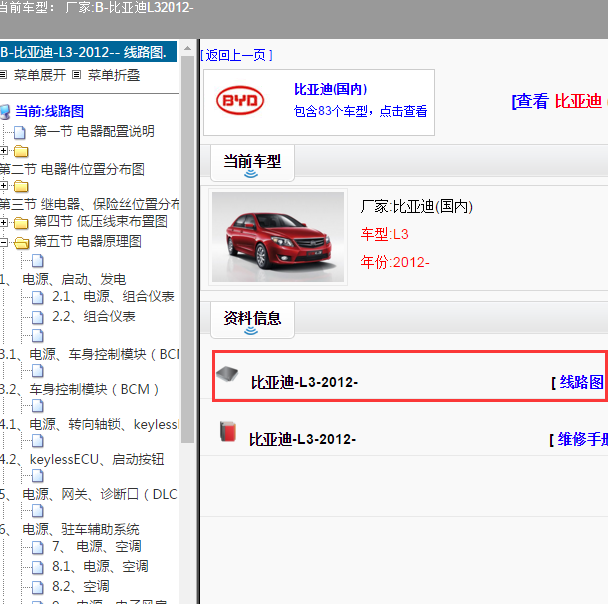Click 菜单折叠 text to collapse menu
Image resolution: width=608 pixels, height=604 pixels.
click(114, 75)
